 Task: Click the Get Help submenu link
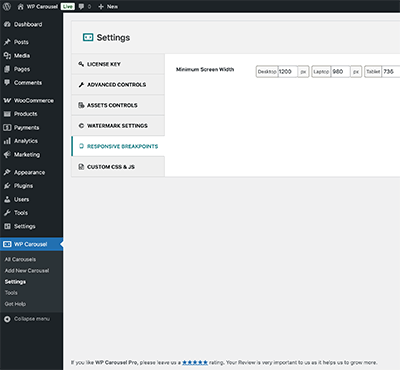15,304
